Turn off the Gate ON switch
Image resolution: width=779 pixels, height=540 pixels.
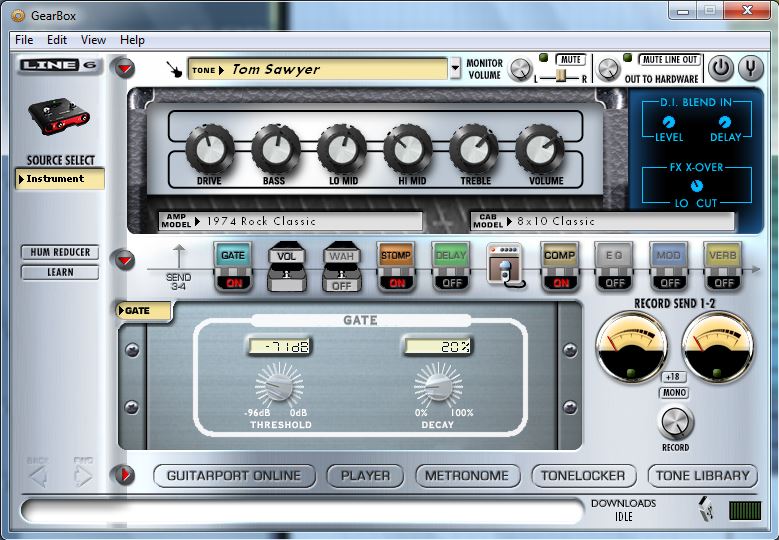(234, 283)
